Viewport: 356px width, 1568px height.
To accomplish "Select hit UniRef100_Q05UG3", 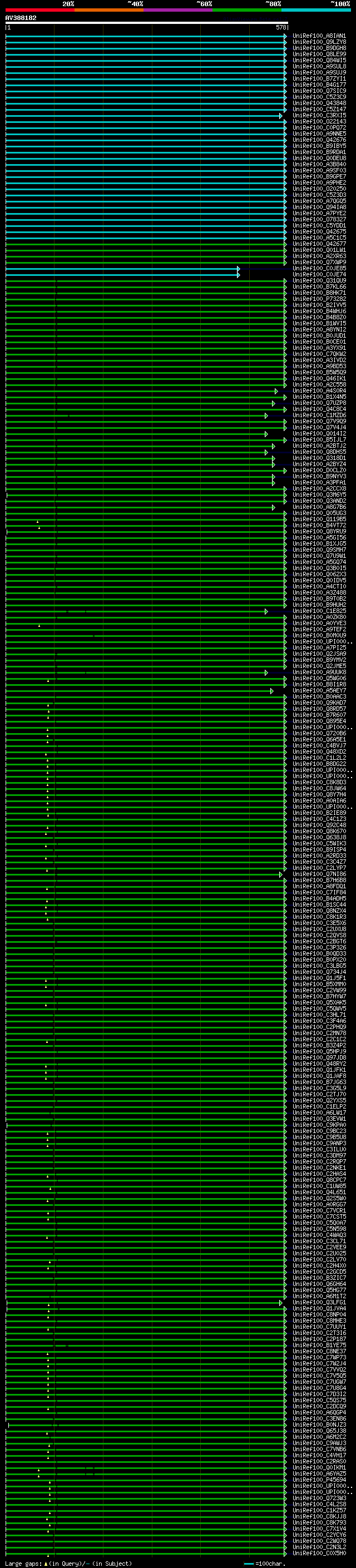I will 319,513.
